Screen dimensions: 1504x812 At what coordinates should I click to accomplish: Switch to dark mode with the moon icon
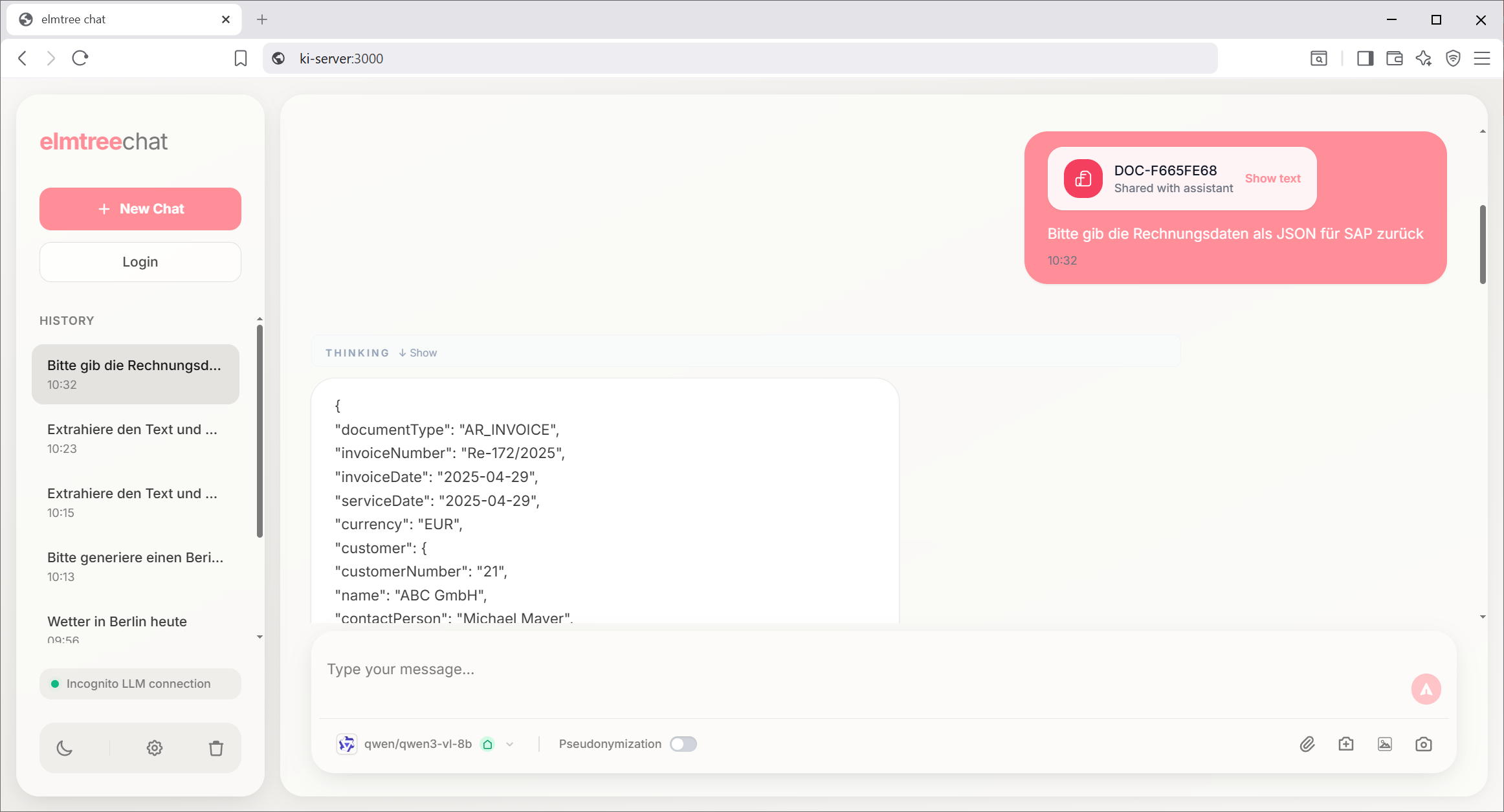65,747
